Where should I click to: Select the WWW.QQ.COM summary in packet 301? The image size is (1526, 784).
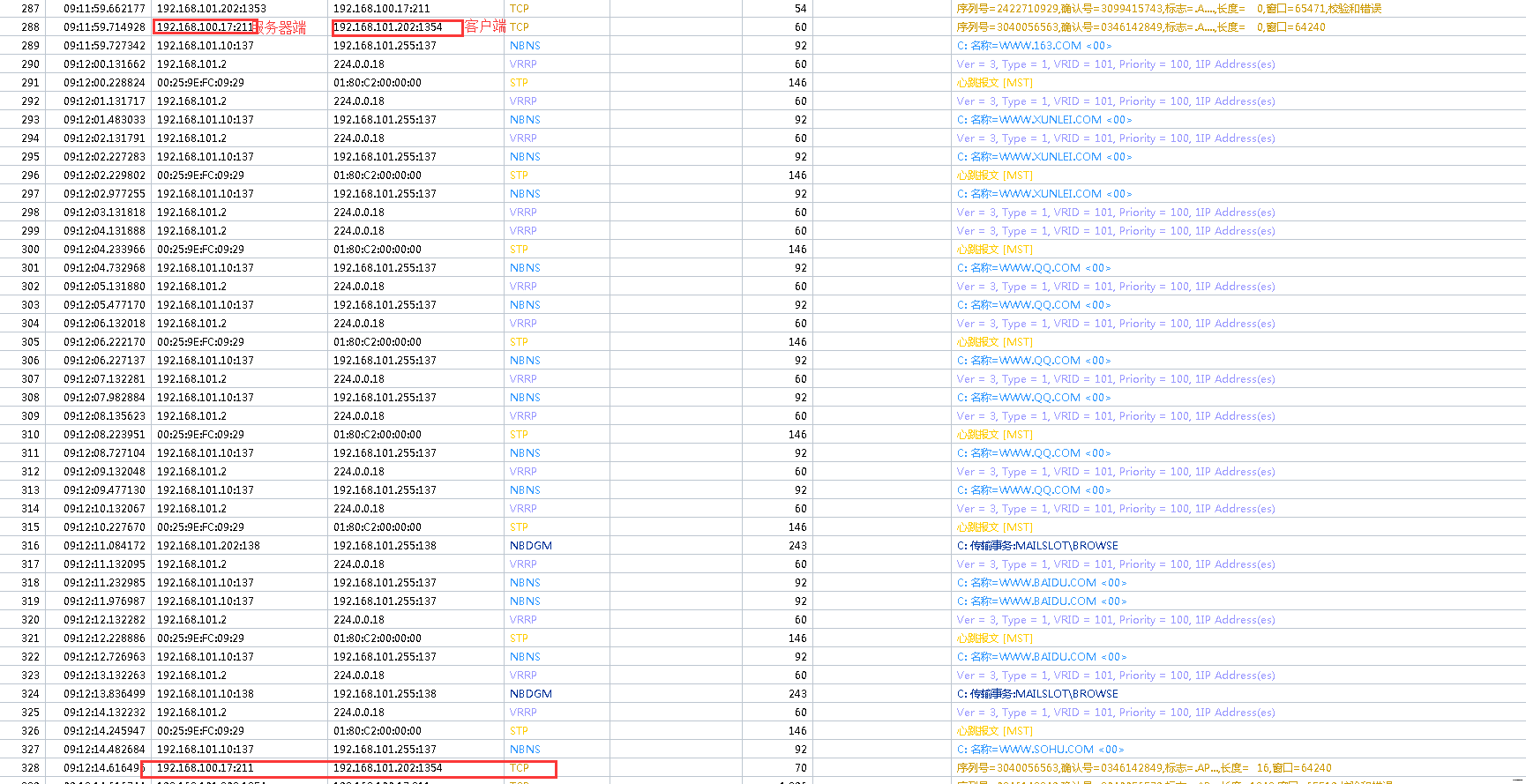coord(1034,268)
